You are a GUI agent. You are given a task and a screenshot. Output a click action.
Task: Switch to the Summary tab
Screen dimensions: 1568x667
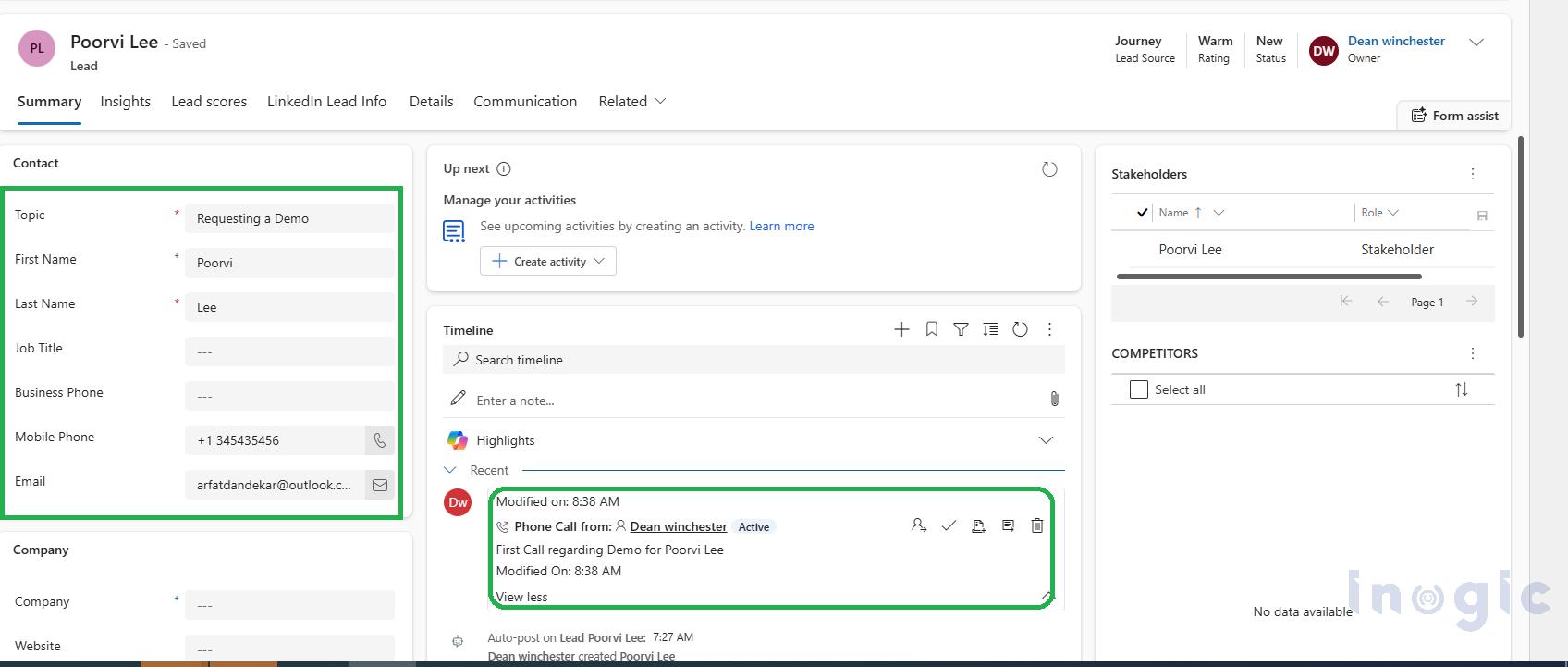(49, 102)
